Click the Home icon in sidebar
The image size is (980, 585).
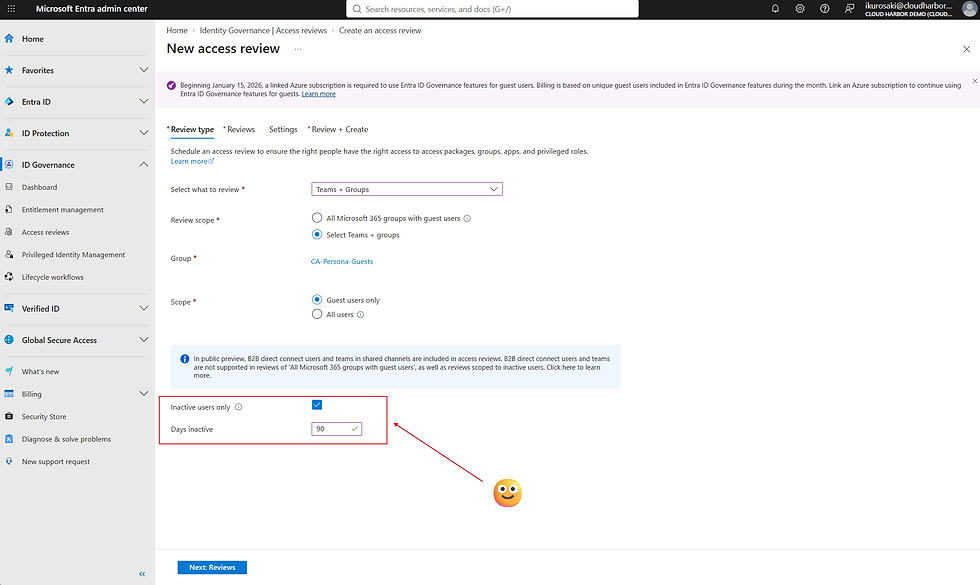point(9,38)
